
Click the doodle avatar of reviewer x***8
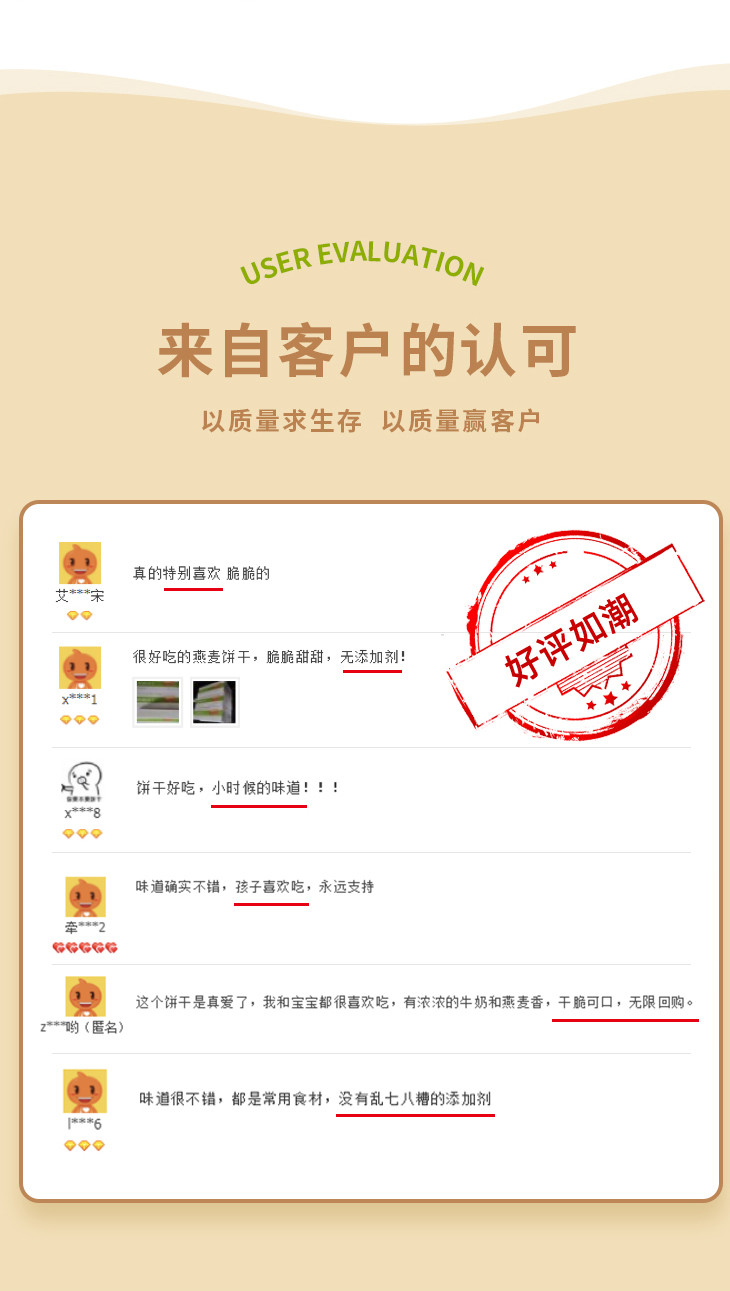pos(83,782)
